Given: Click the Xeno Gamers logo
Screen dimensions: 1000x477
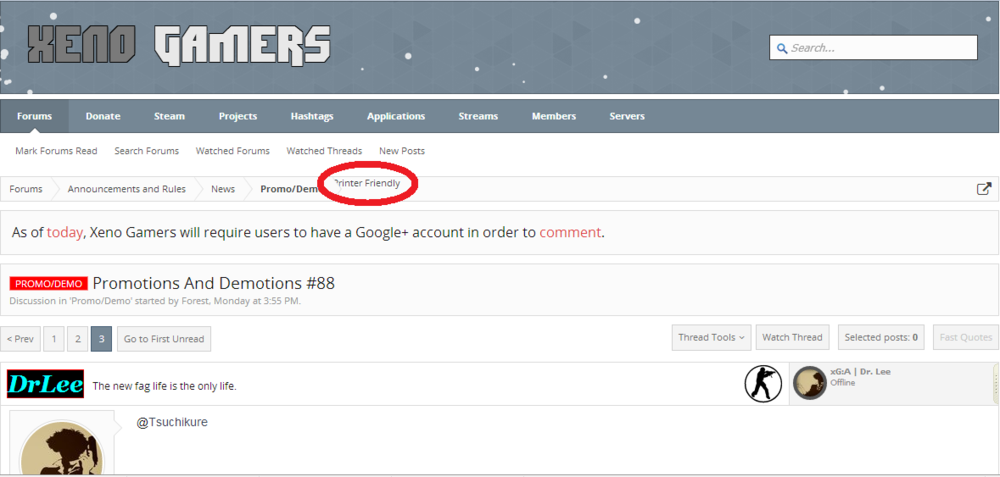Looking at the screenshot, I should pyautogui.click(x=179, y=47).
